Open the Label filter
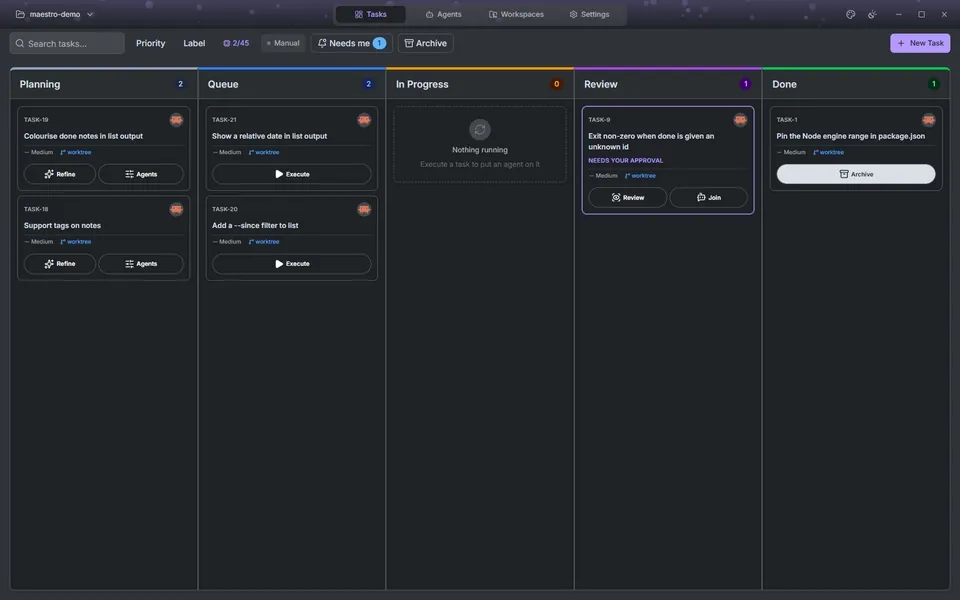 [194, 43]
